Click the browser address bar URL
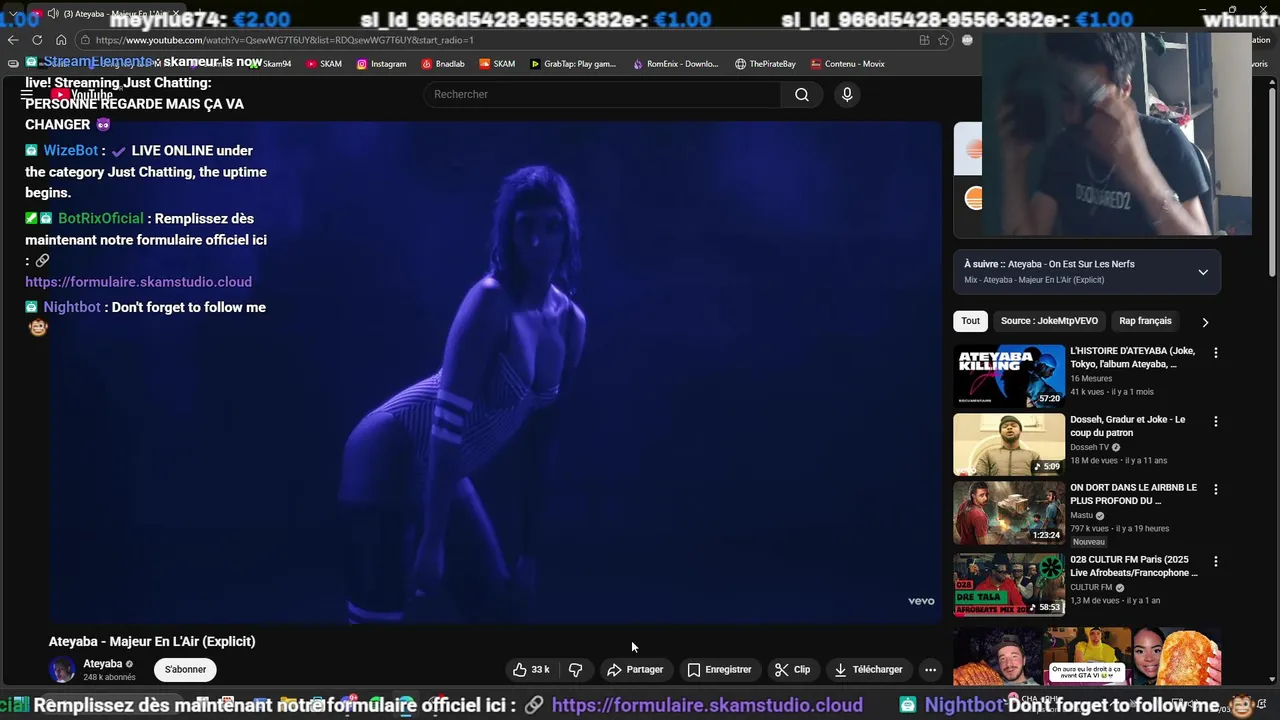The image size is (1280, 720). [x=285, y=40]
